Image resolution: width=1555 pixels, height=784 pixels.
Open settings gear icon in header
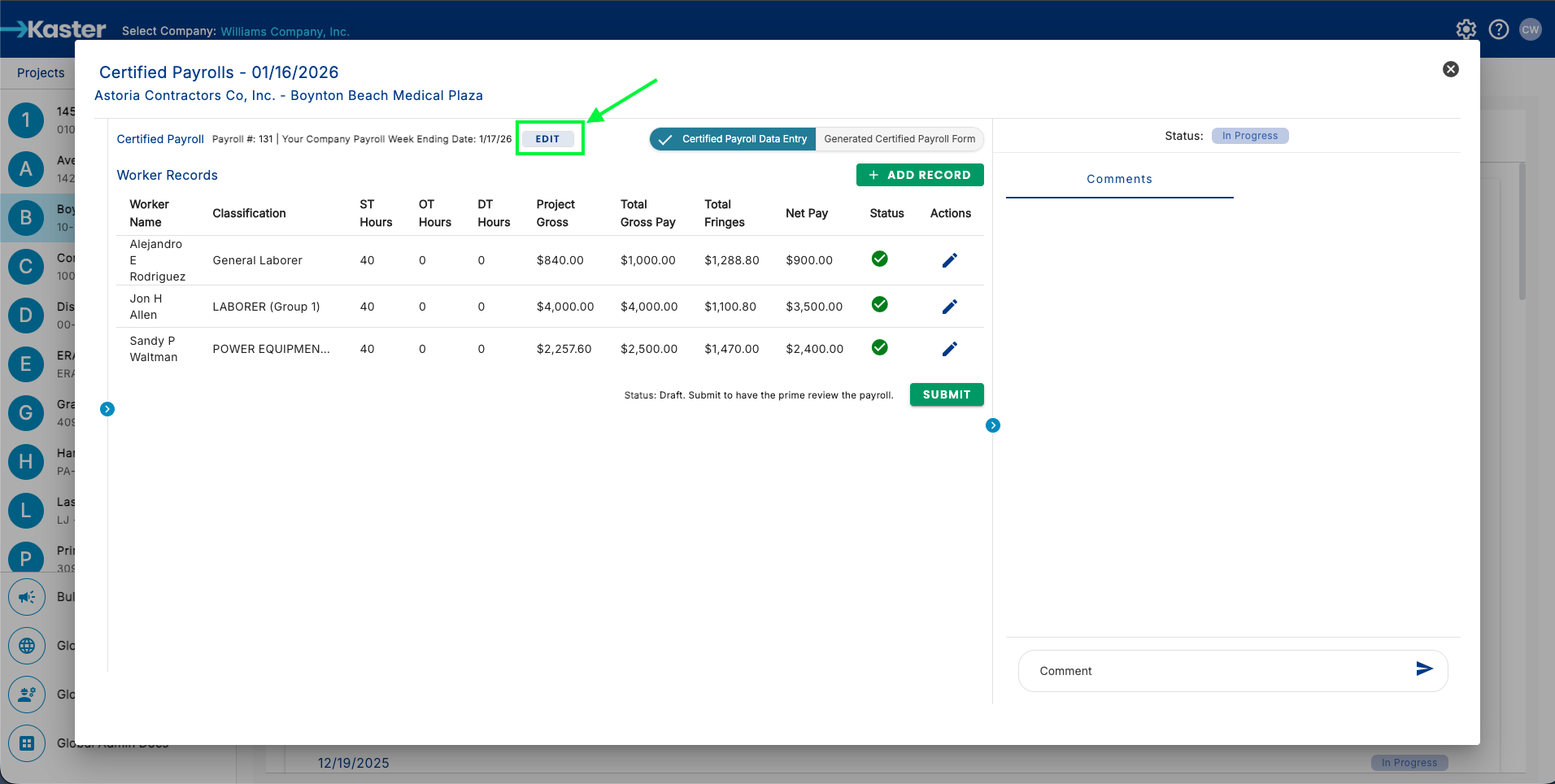(x=1466, y=30)
